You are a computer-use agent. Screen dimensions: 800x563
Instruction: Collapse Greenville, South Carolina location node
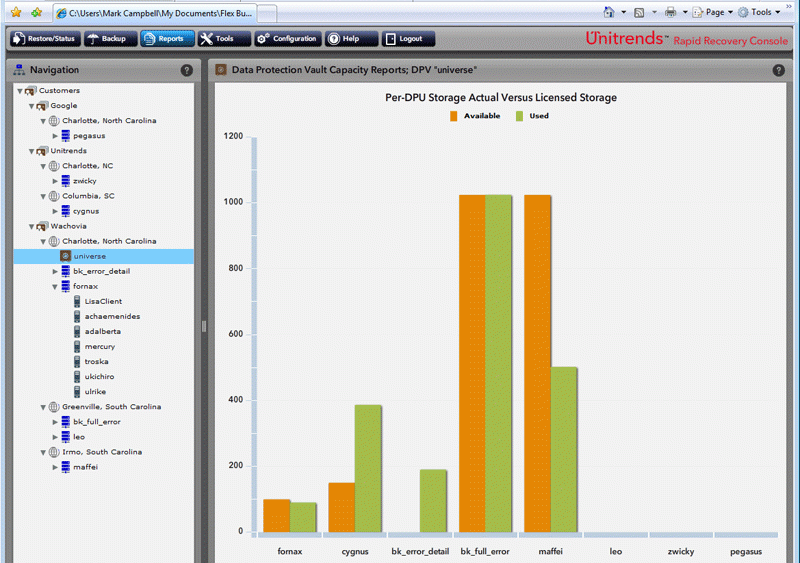pos(43,407)
